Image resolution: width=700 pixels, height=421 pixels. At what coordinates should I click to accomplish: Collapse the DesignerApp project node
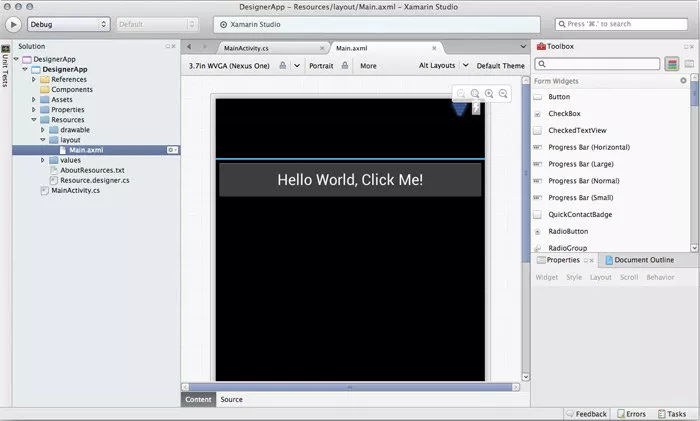pyautogui.click(x=25, y=69)
